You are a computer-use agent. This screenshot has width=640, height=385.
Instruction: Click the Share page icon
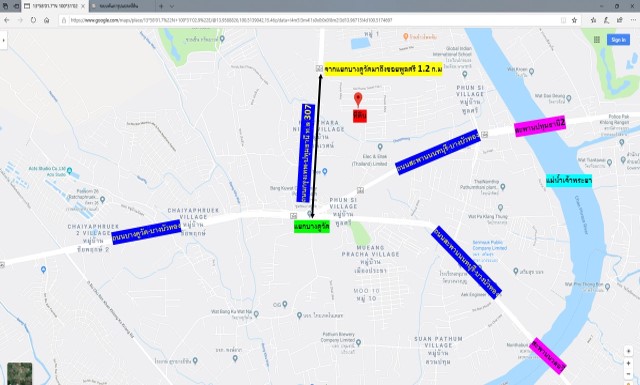tap(620, 20)
